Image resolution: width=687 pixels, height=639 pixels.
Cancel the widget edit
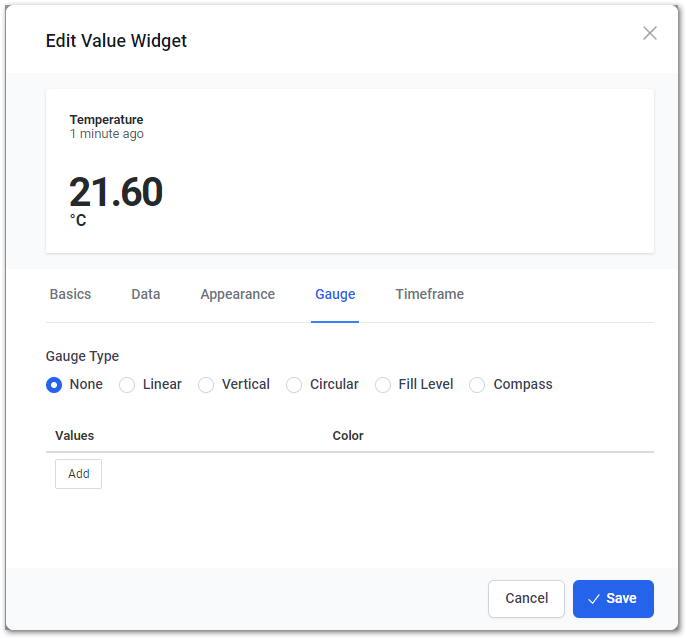tap(526, 599)
